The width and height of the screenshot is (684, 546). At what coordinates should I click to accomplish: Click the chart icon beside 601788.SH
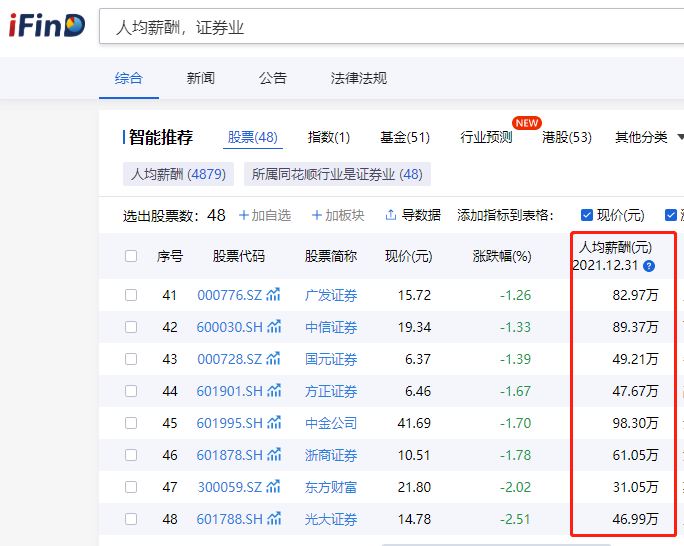pos(274,519)
